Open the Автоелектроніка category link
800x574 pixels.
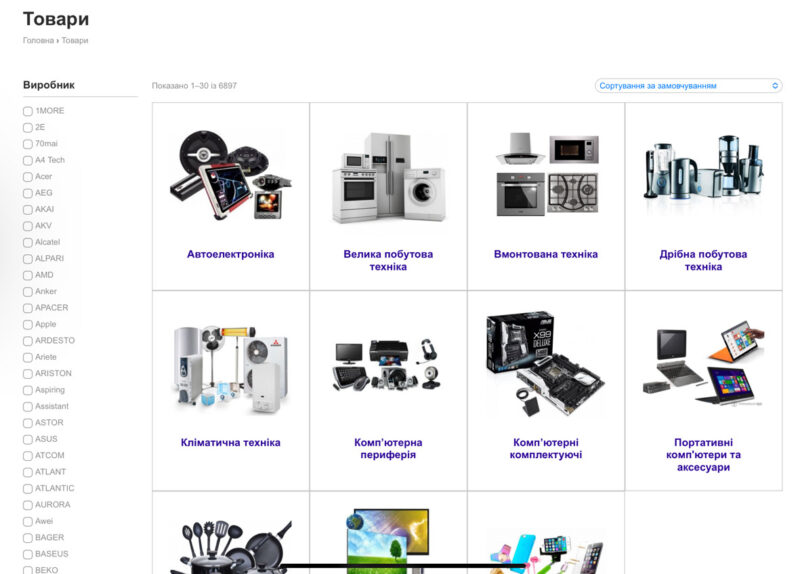pos(230,255)
